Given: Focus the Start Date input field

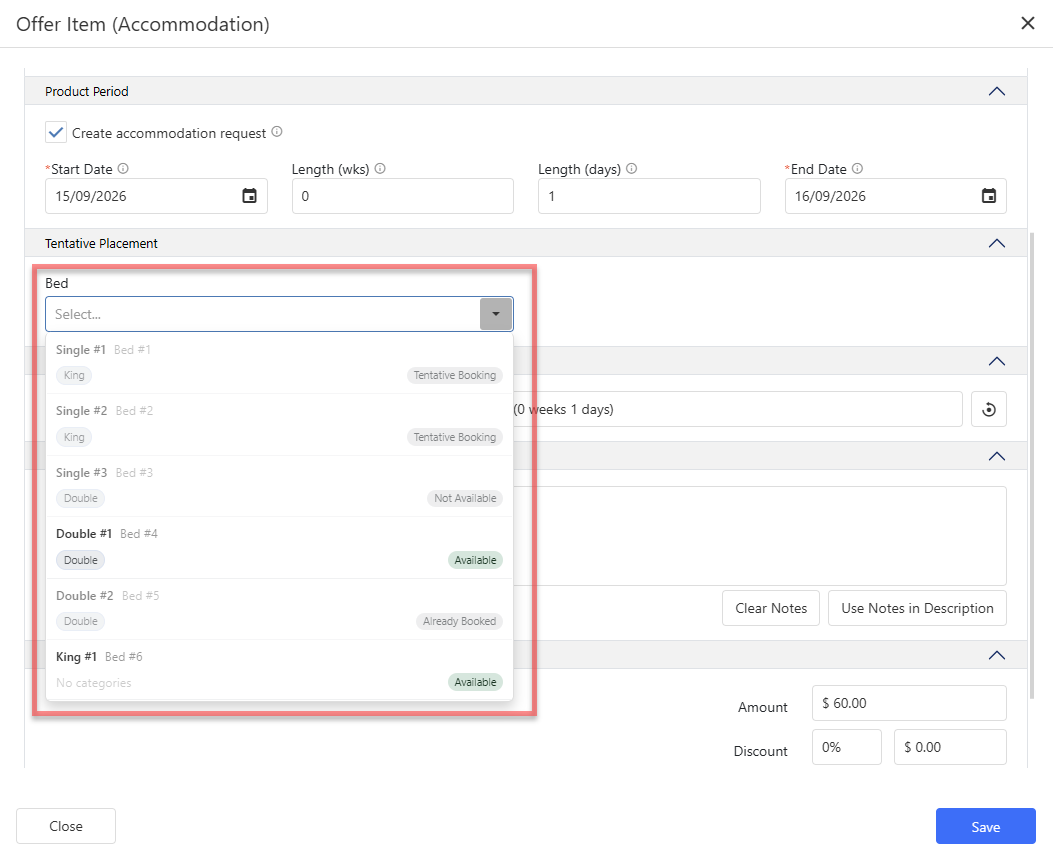Looking at the screenshot, I should tap(156, 196).
